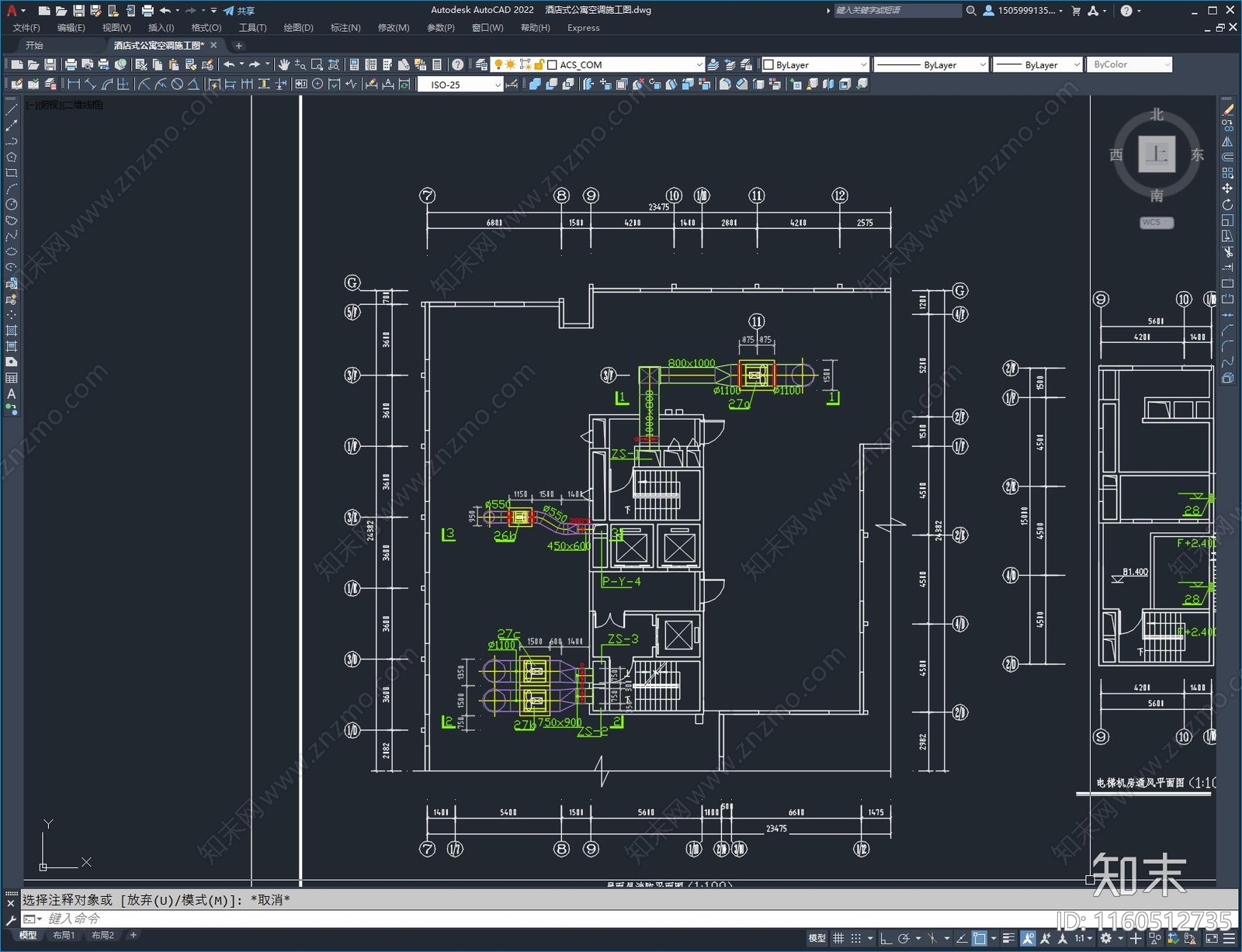The image size is (1242, 952).
Task: Click the Zoom Window icon in standard toolbar
Action: click(x=317, y=64)
